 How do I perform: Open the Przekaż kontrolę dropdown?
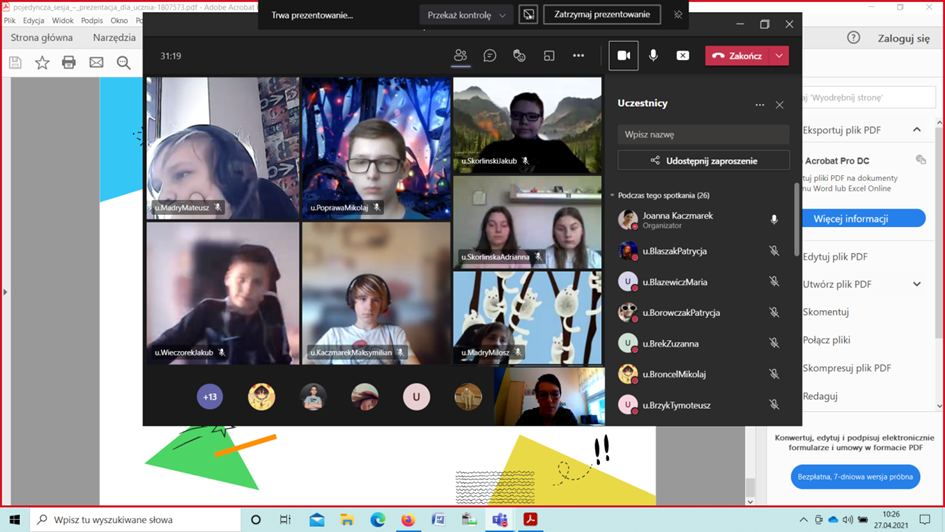coord(466,15)
